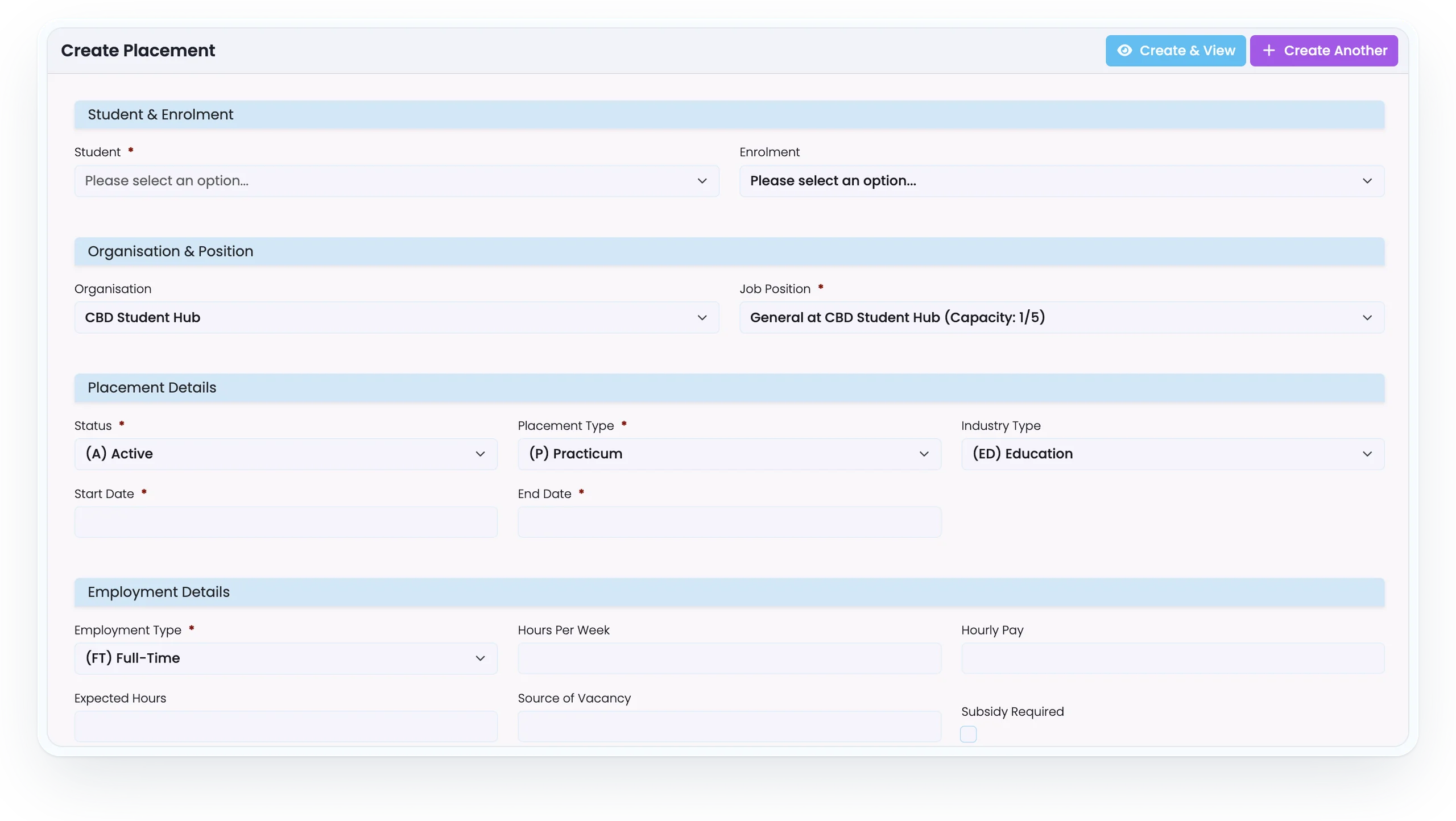This screenshot has width=1456, height=821.
Task: Click into the Source of Vacancy field
Action: [x=729, y=727]
